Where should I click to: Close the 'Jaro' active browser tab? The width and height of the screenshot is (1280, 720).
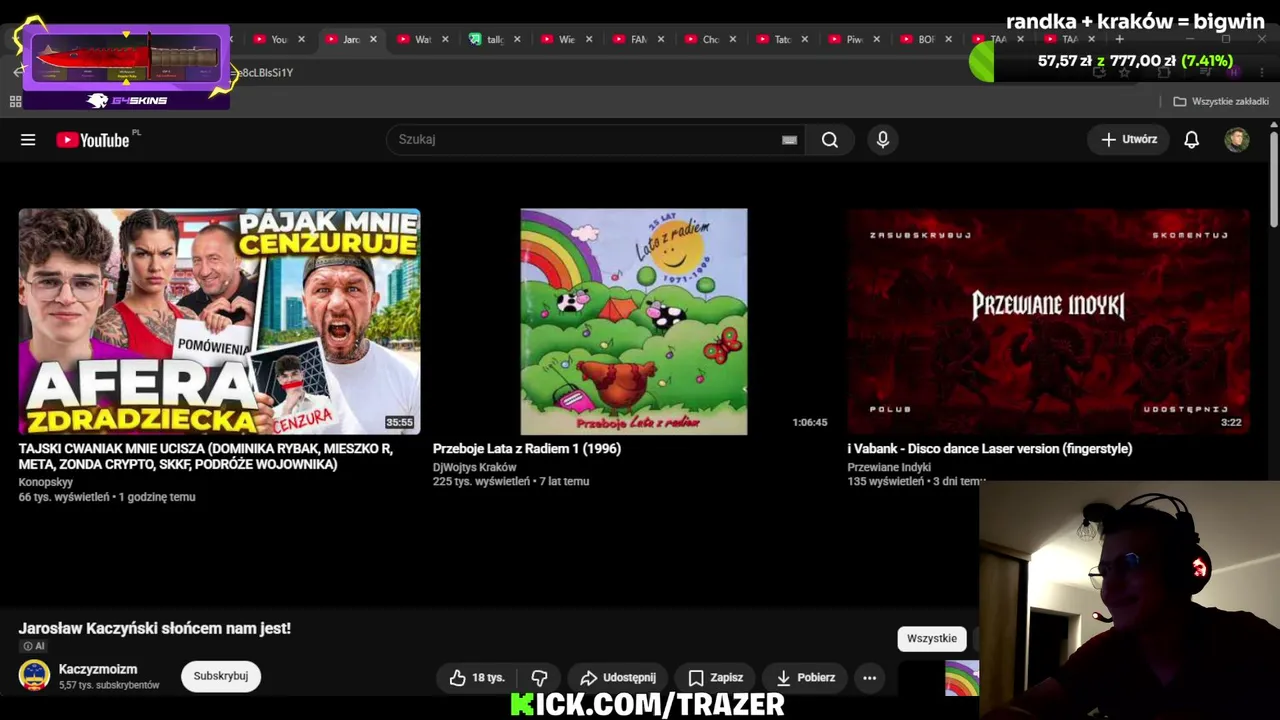373,39
